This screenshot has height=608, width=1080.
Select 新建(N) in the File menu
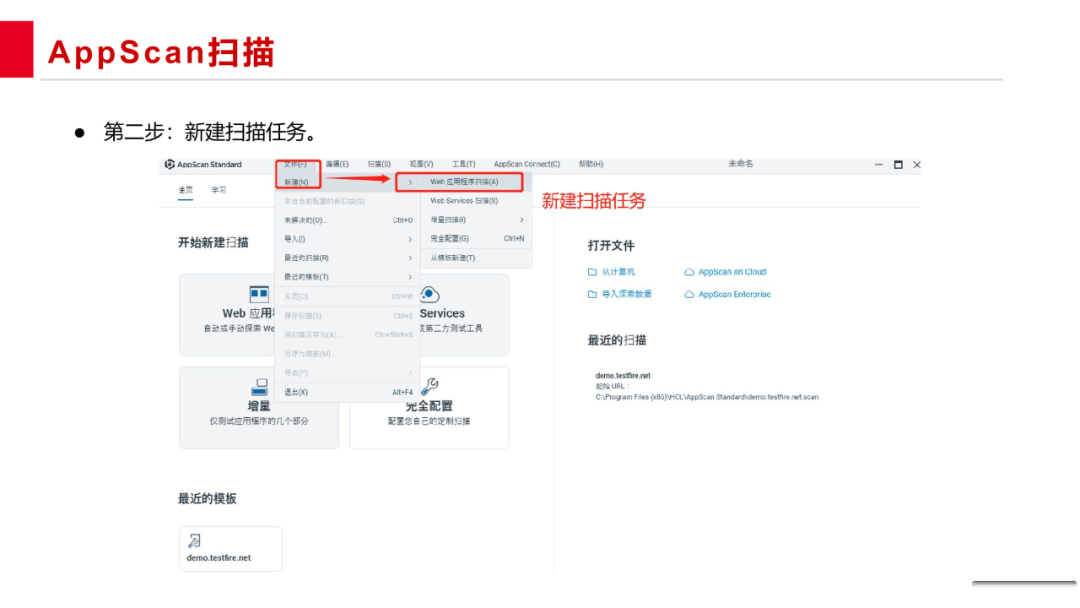tap(347, 182)
